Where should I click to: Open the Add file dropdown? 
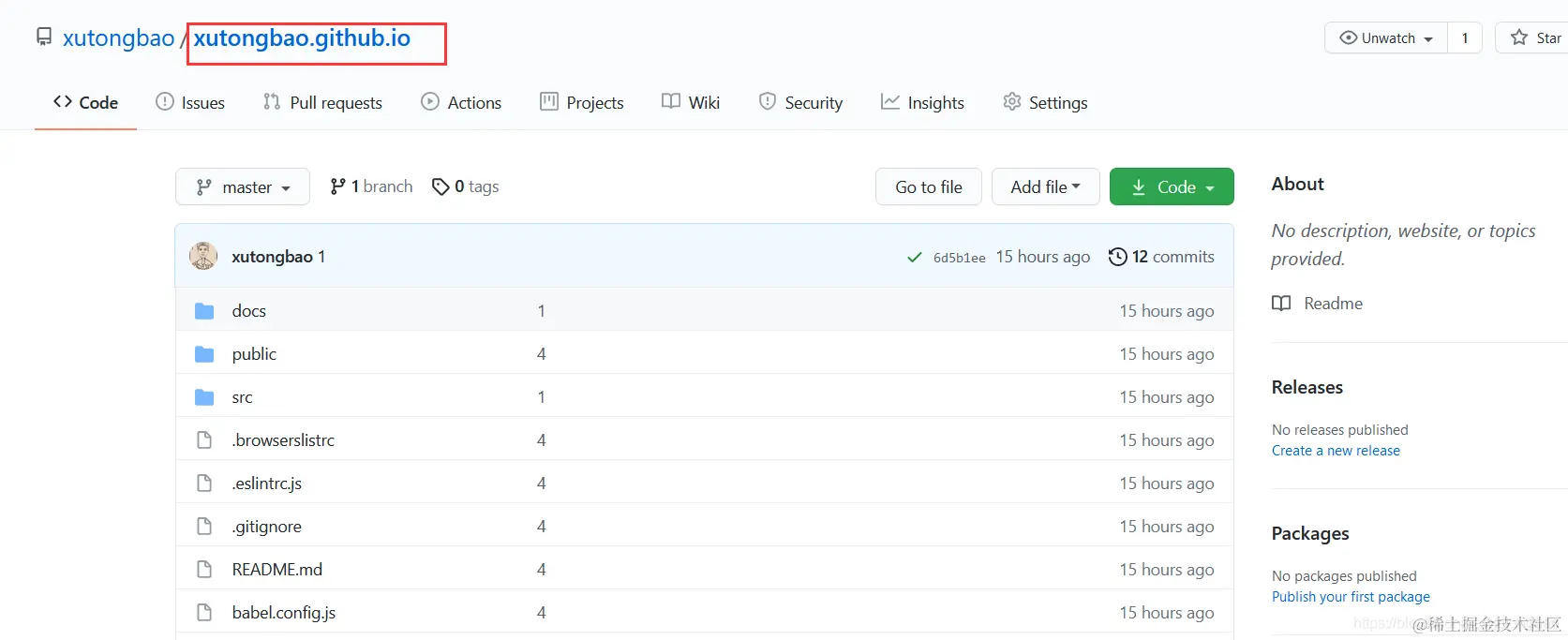click(1046, 186)
